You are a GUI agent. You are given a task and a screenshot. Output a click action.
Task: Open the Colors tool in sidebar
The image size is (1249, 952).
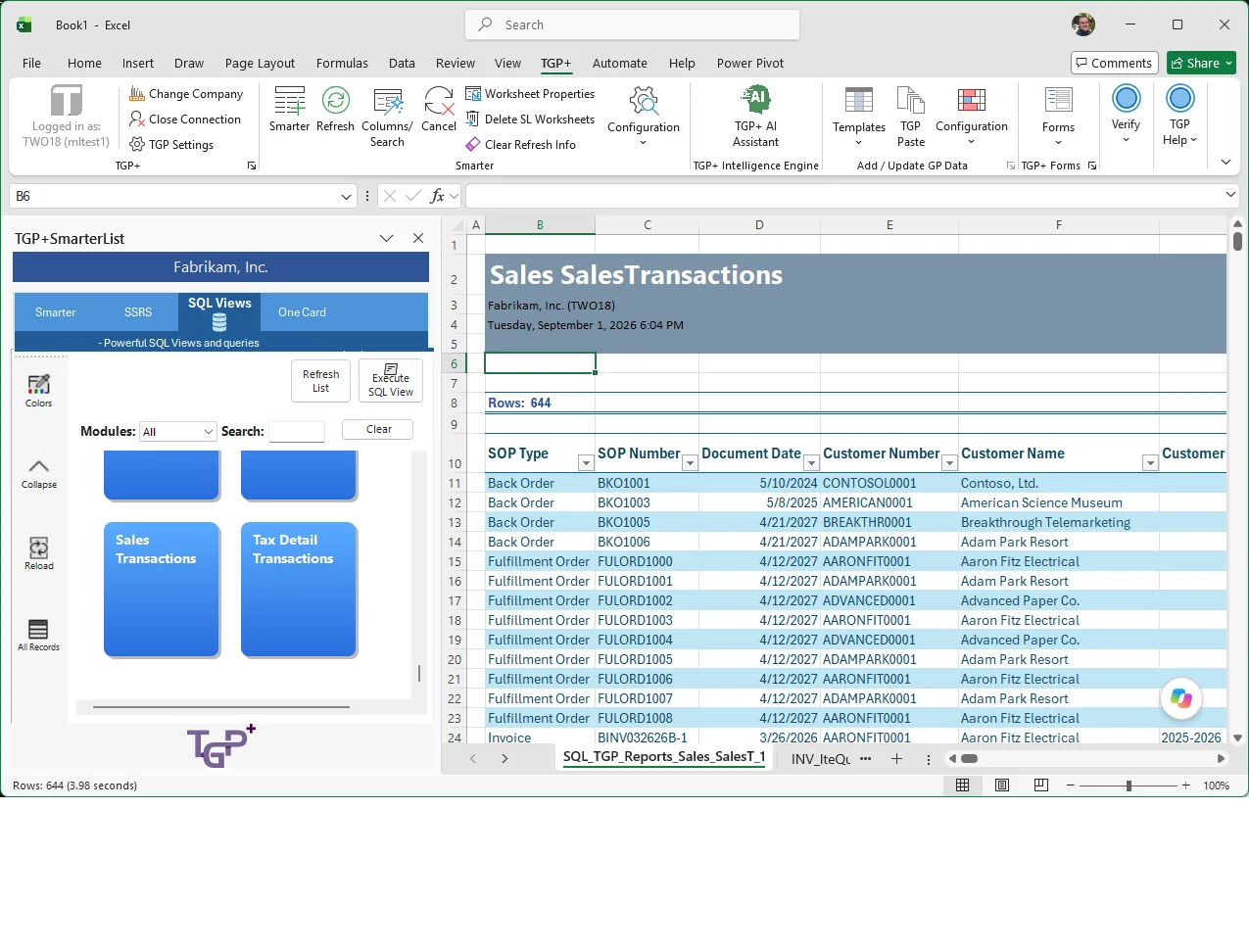39,390
